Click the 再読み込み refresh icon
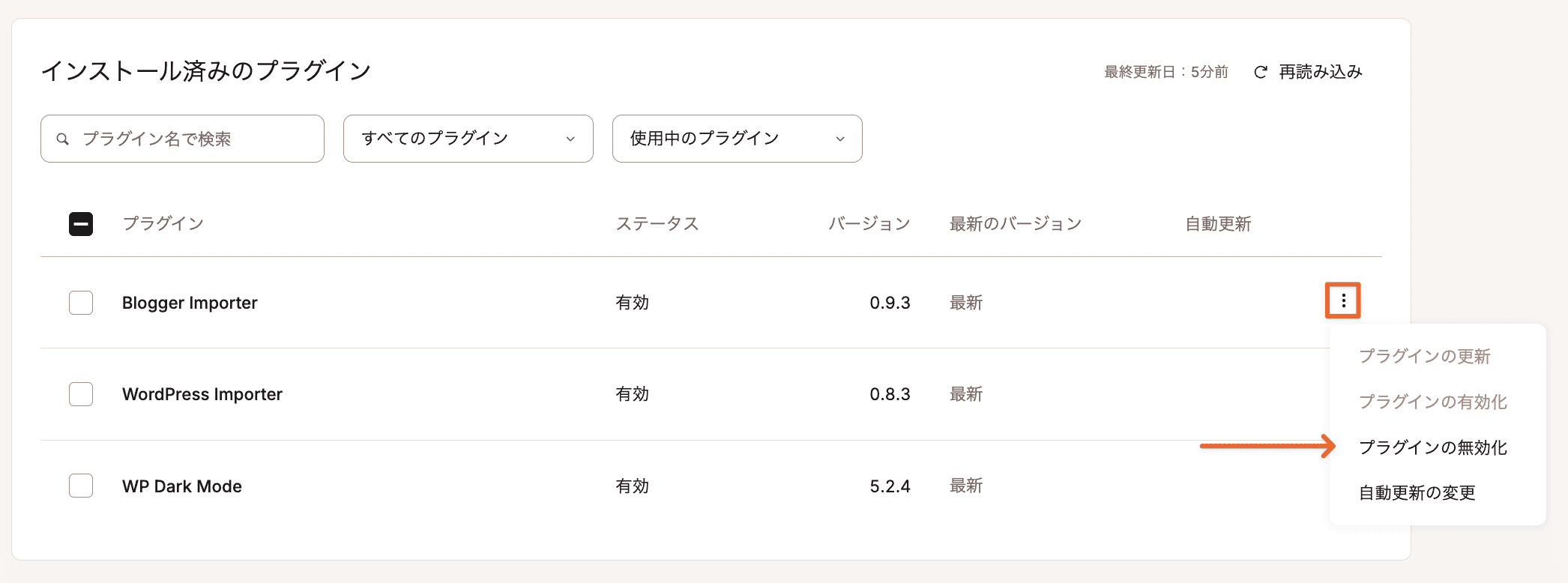This screenshot has height=583, width=1568. [1259, 71]
